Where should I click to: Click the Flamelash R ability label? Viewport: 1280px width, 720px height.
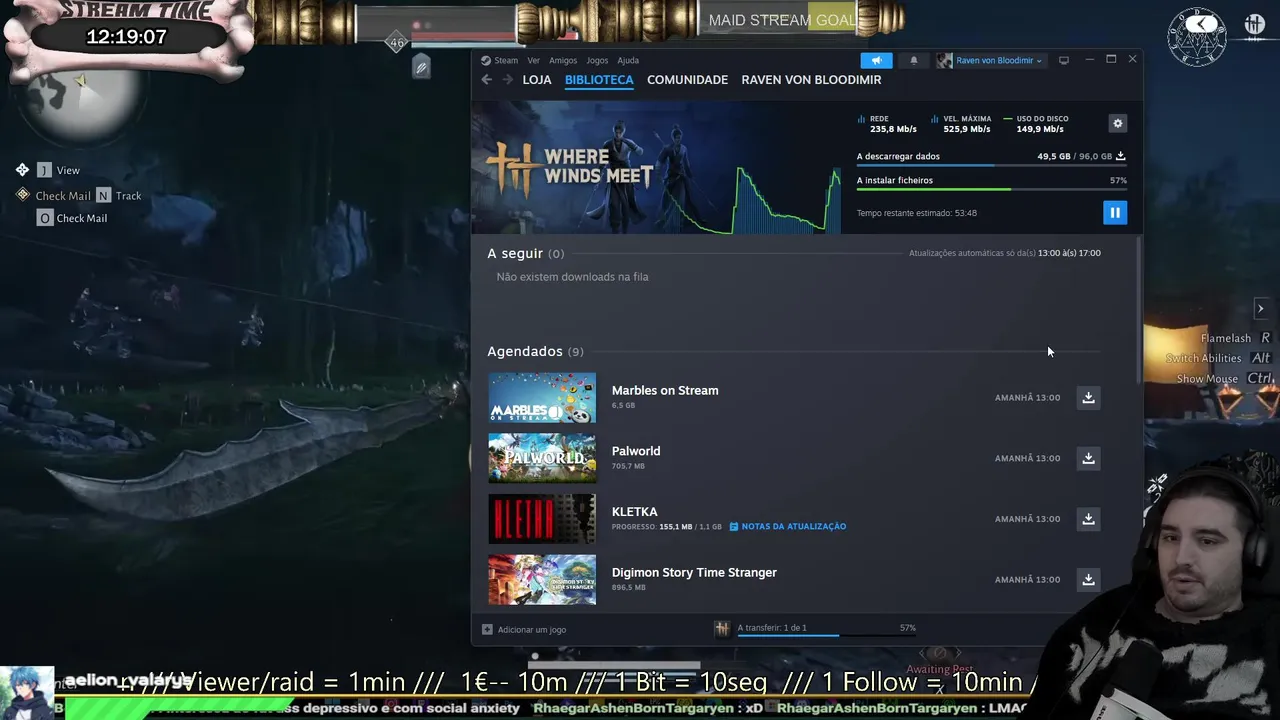coord(1235,338)
